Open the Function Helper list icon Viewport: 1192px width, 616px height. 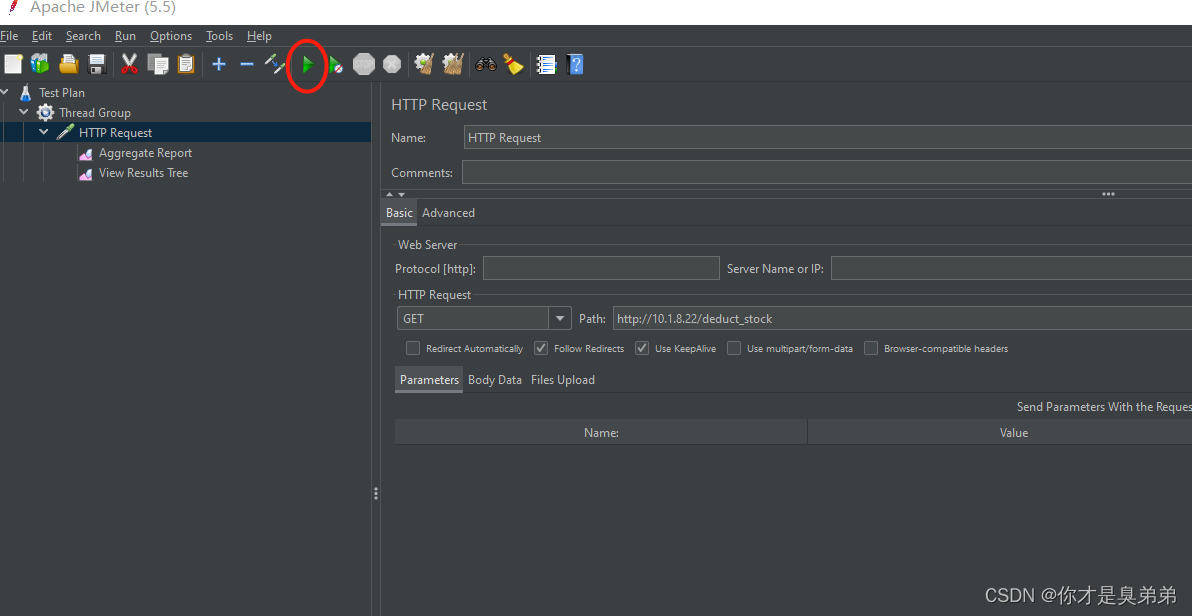[547, 65]
